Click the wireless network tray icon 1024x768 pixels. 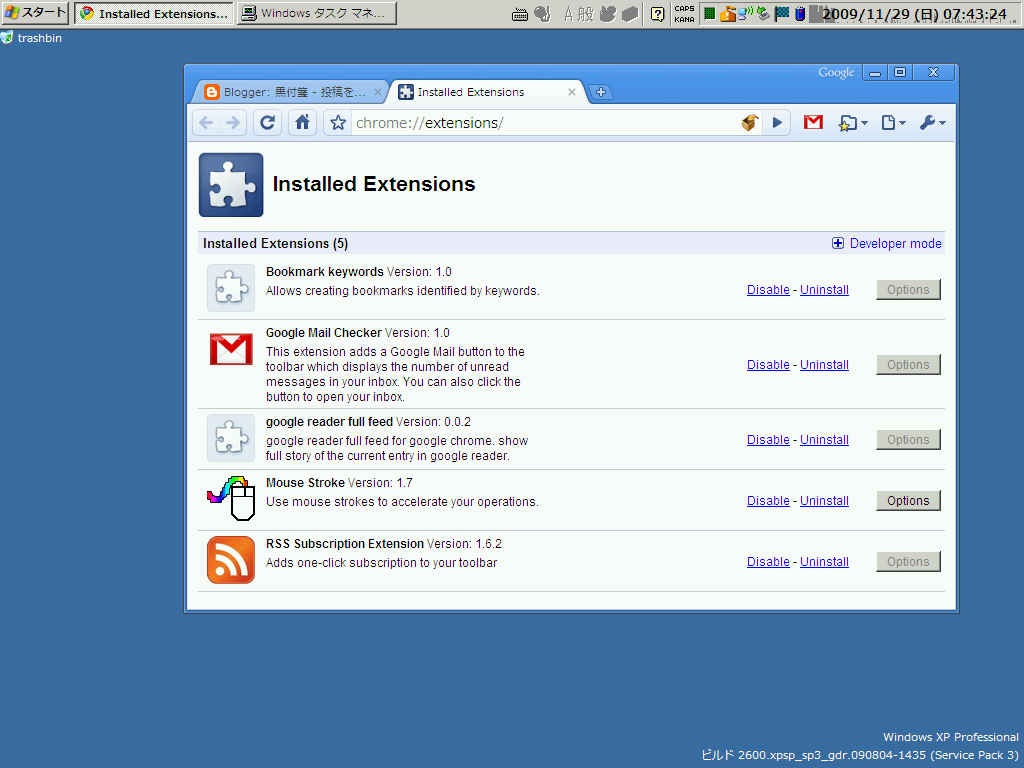(745, 13)
